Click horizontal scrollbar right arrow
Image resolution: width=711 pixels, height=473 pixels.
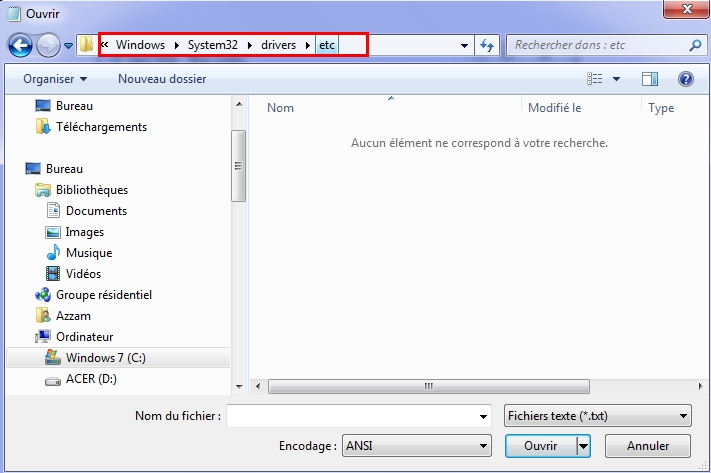click(700, 386)
